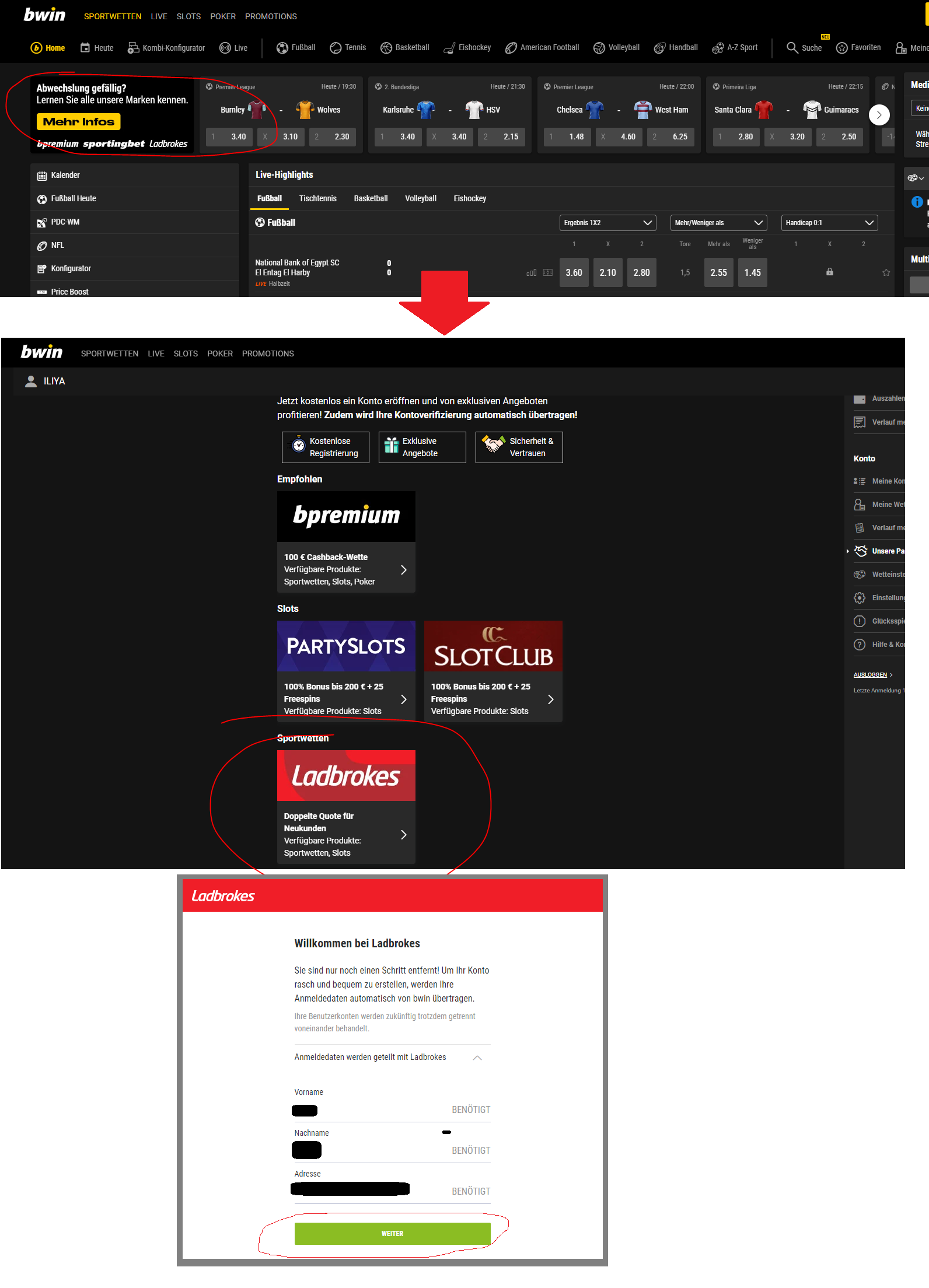
Task: Open the bpremium brand thumbnail
Action: (347, 516)
